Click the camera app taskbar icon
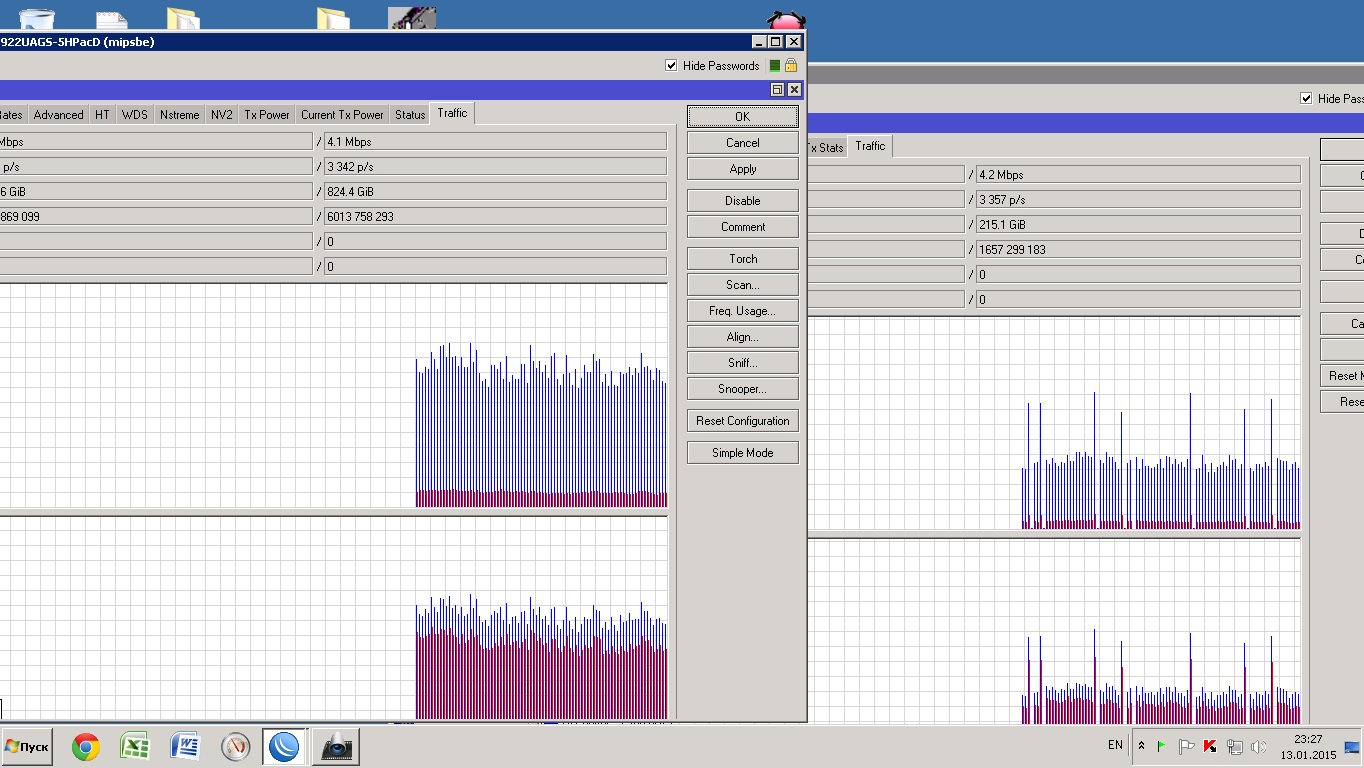Viewport: 1364px width, 768px height. click(x=335, y=746)
